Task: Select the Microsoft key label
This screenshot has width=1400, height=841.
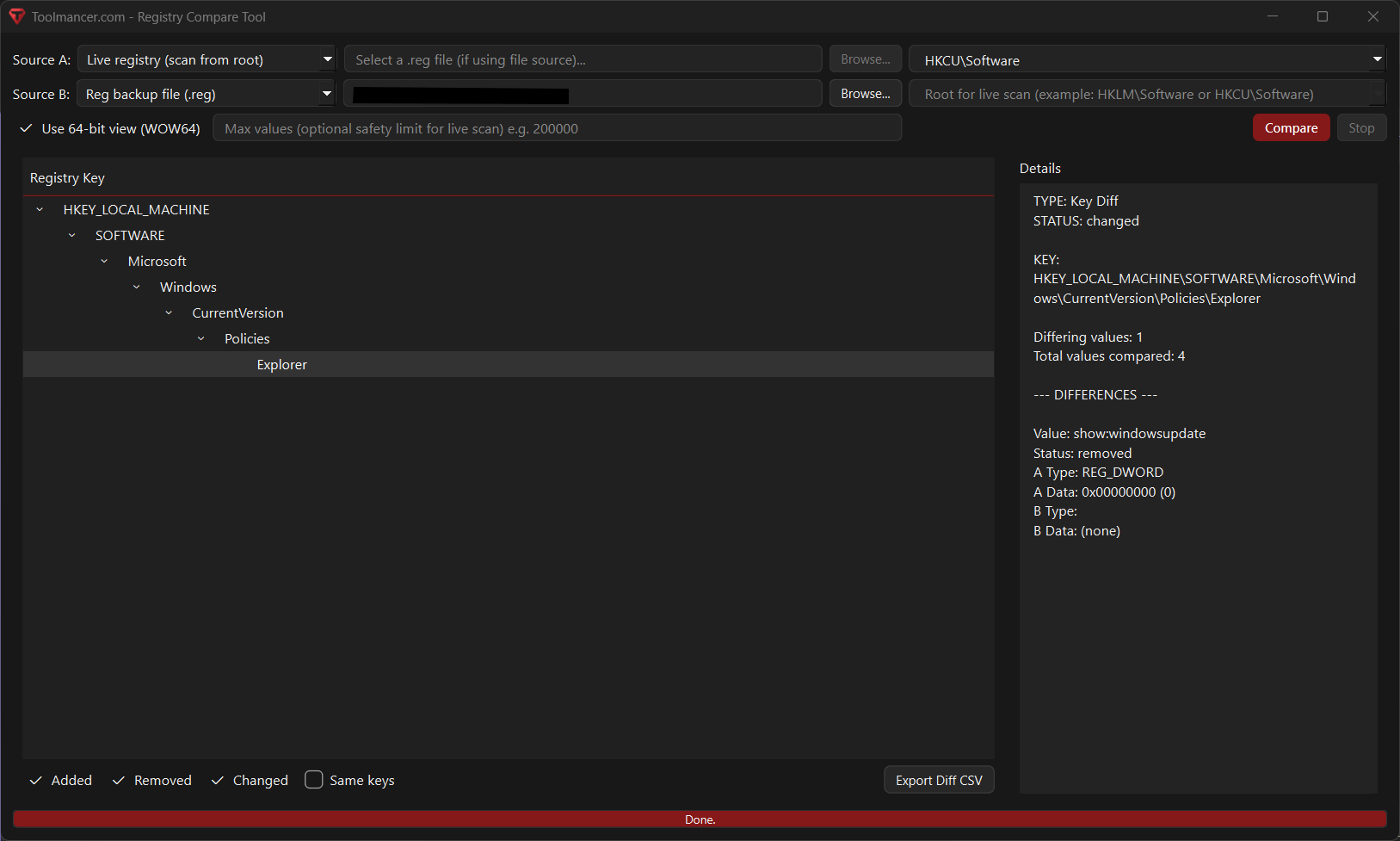Action: click(x=157, y=261)
